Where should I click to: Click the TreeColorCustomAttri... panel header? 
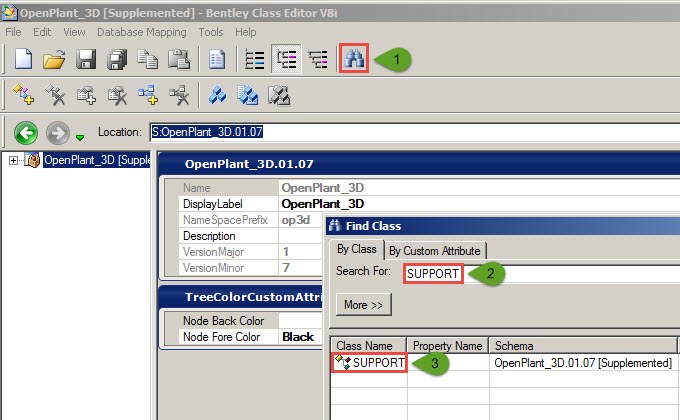(241, 297)
